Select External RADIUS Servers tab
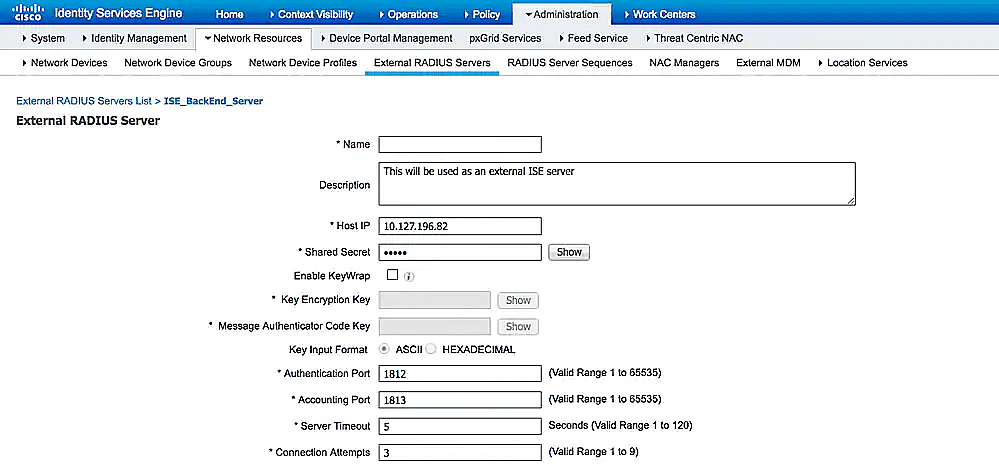The image size is (999, 466). [x=432, y=62]
